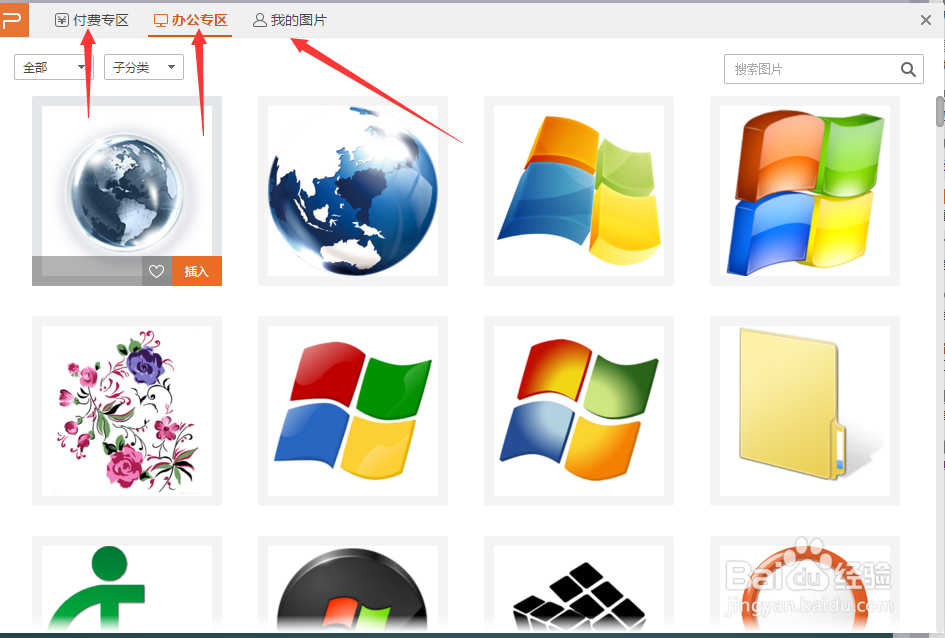Expand the 子分类 subcategory dropdown
The width and height of the screenshot is (945, 638).
(x=143, y=67)
